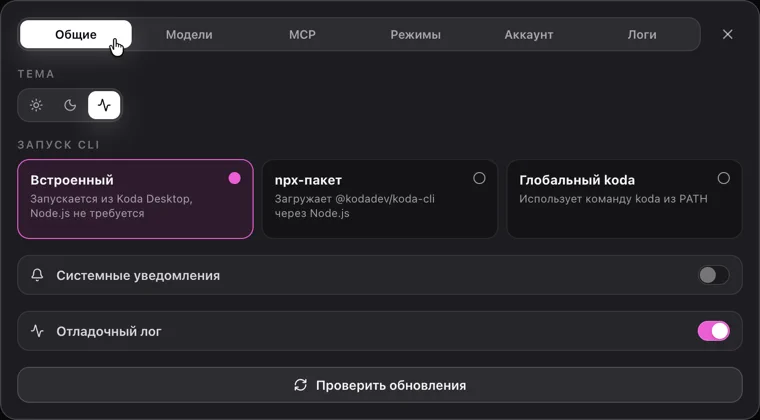760x420 pixels.
Task: Switch to the Общие tab
Action: 76,34
